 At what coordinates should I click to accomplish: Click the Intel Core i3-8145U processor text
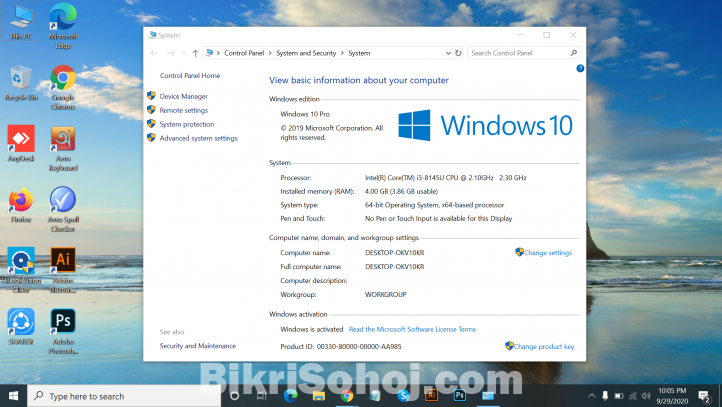point(445,178)
